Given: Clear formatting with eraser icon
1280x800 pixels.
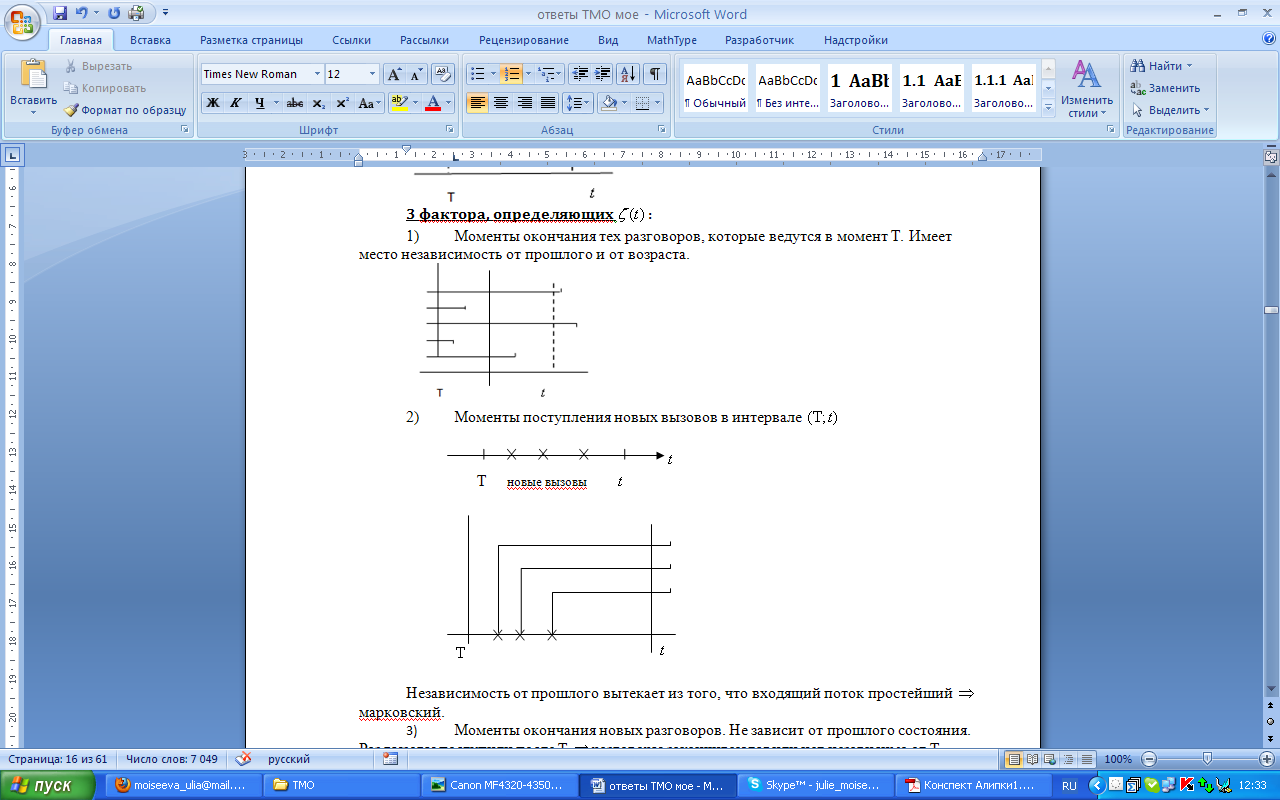Looking at the screenshot, I should coord(443,74).
